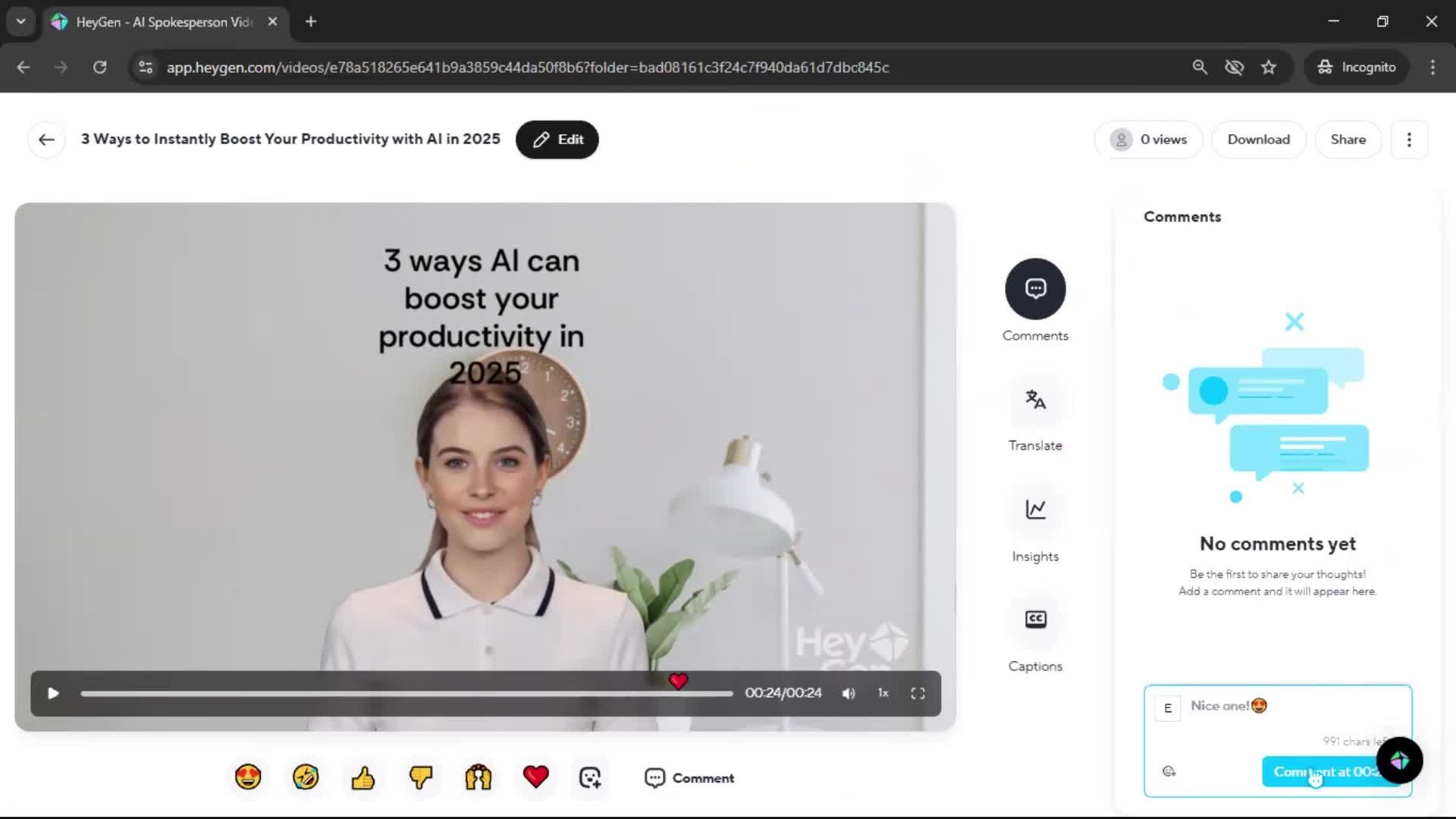Open the custom emoji reaction picker
This screenshot has width=1456, height=819.
click(x=590, y=777)
